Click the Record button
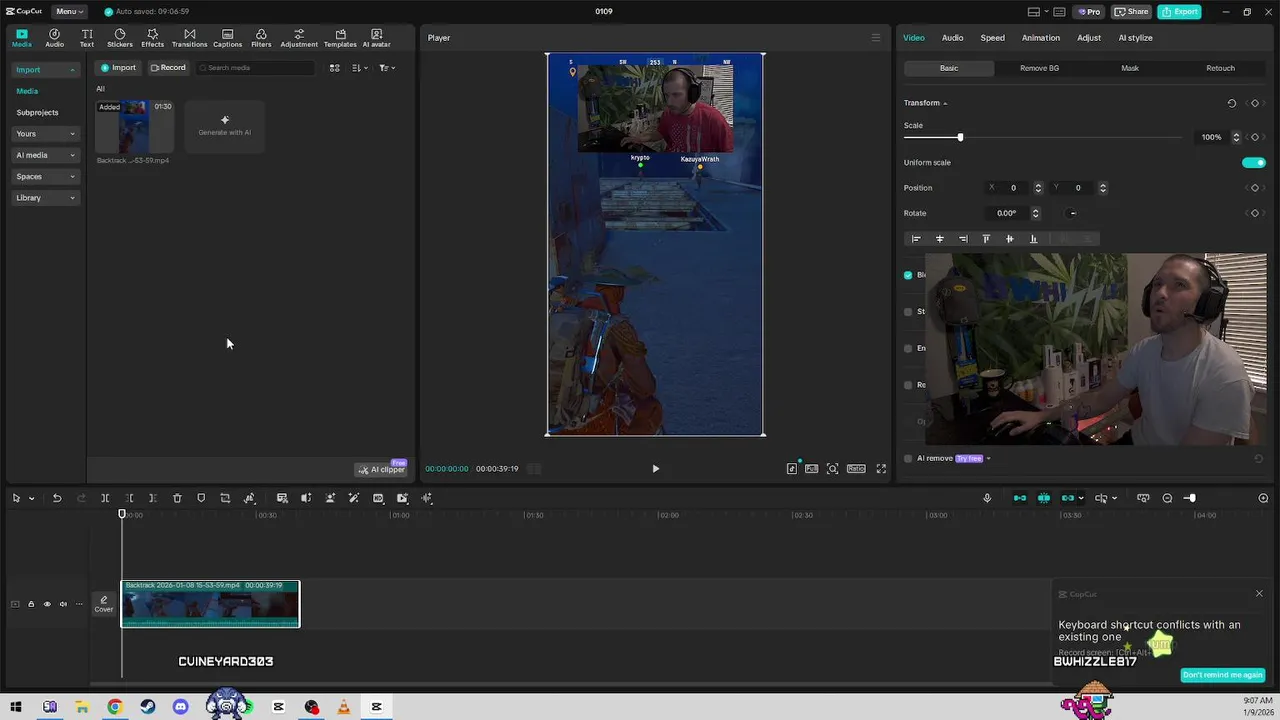This screenshot has width=1280, height=720. (x=168, y=68)
